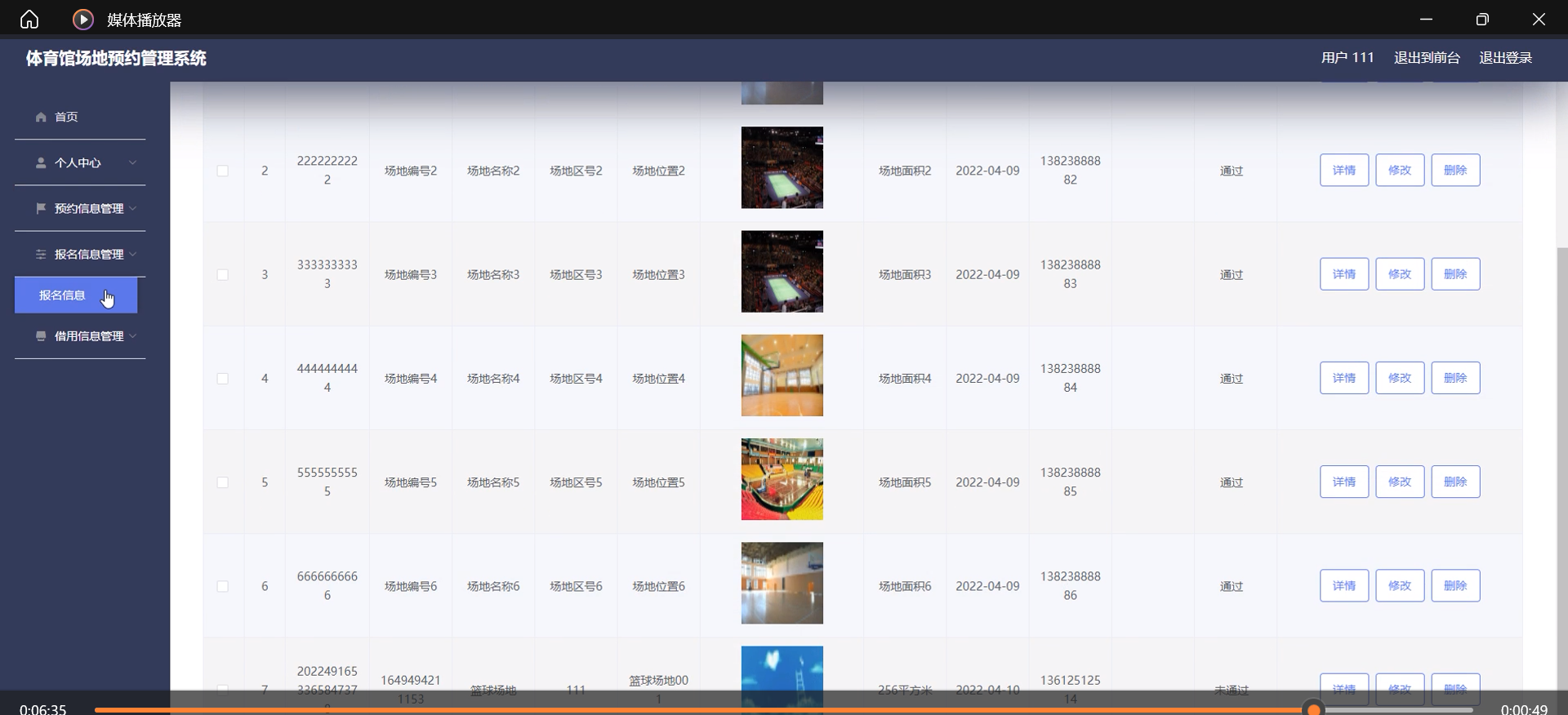Click the 场地名称3 cell

pyautogui.click(x=493, y=274)
